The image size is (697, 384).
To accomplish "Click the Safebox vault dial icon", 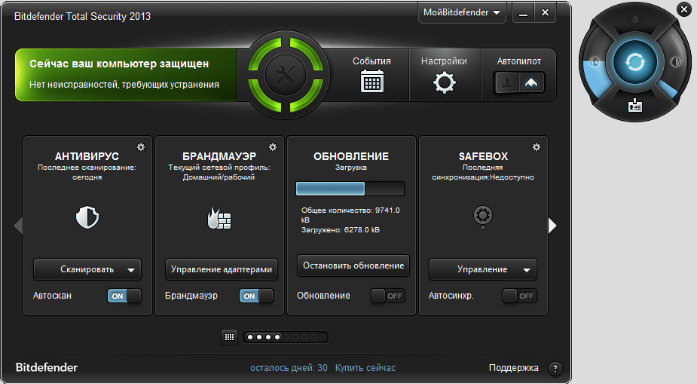I will pos(483,216).
